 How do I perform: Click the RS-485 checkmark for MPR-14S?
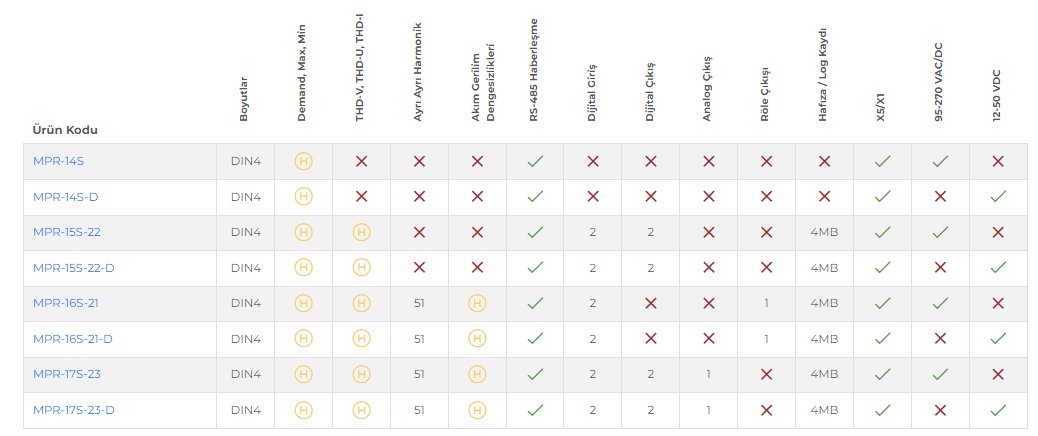coord(535,161)
